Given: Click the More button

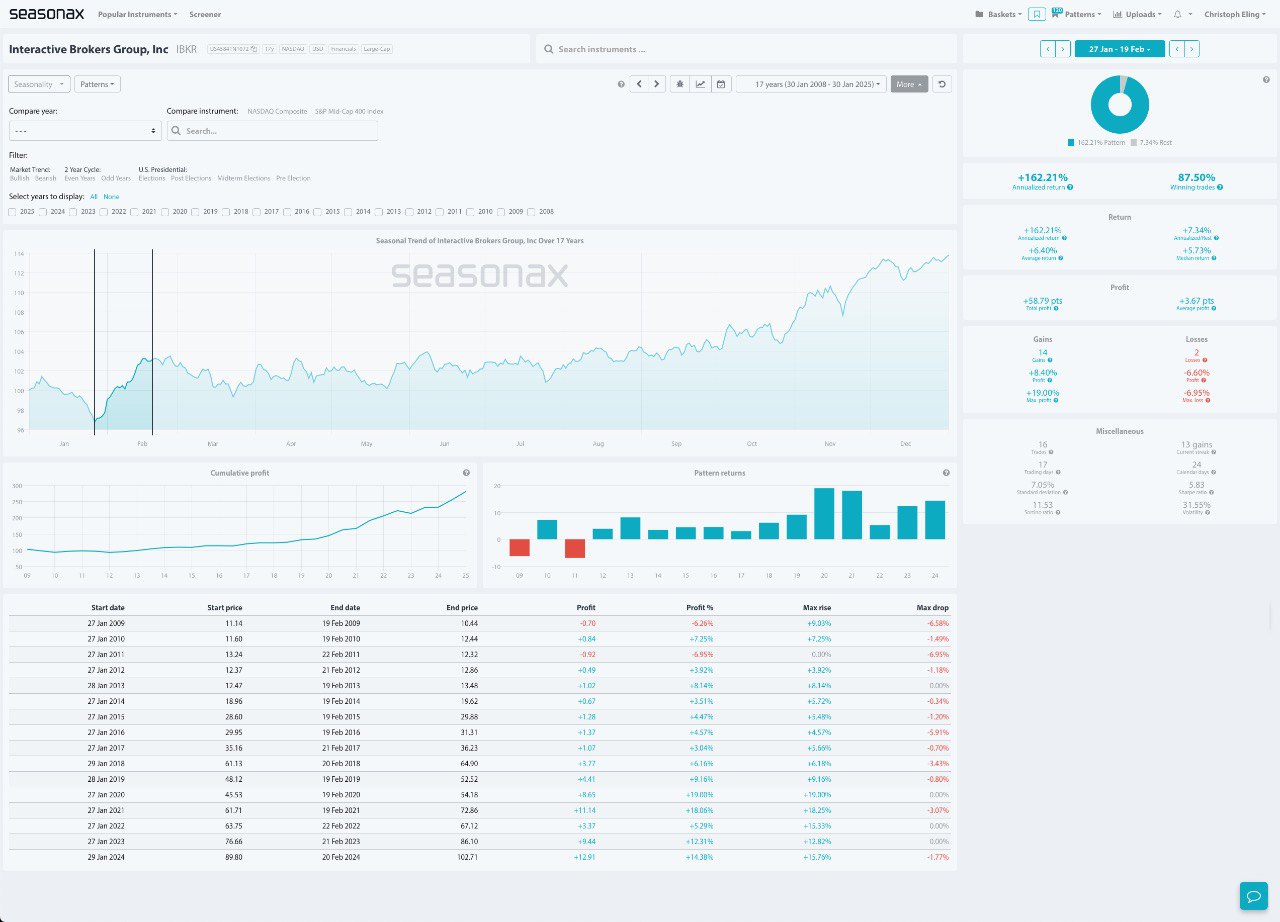Looking at the screenshot, I should [x=909, y=85].
